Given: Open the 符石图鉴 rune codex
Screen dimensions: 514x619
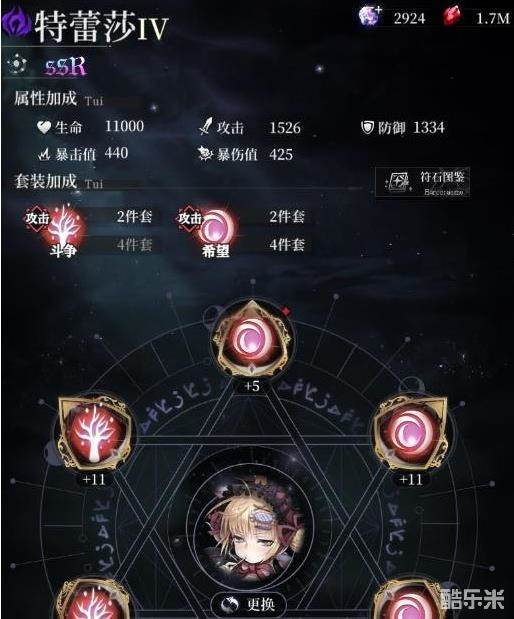Looking at the screenshot, I should 422,182.
